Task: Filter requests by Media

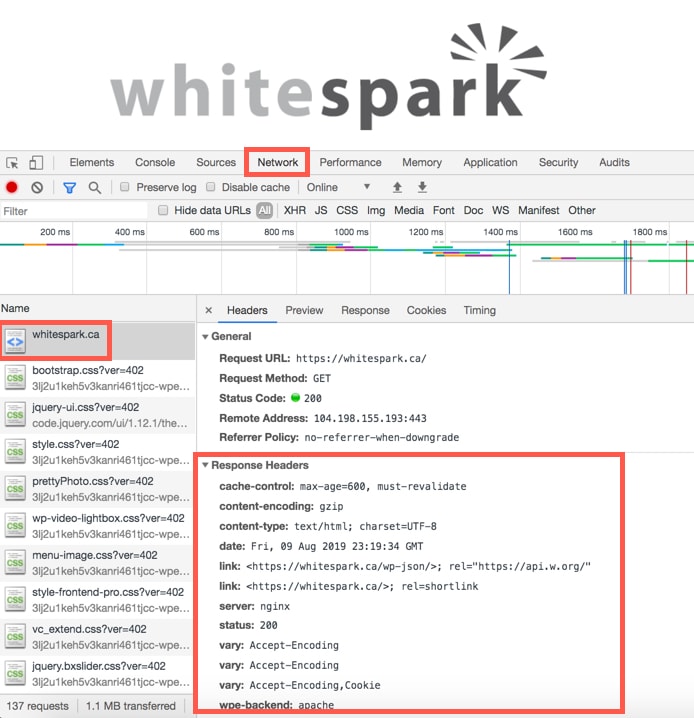Action: pyautogui.click(x=408, y=210)
